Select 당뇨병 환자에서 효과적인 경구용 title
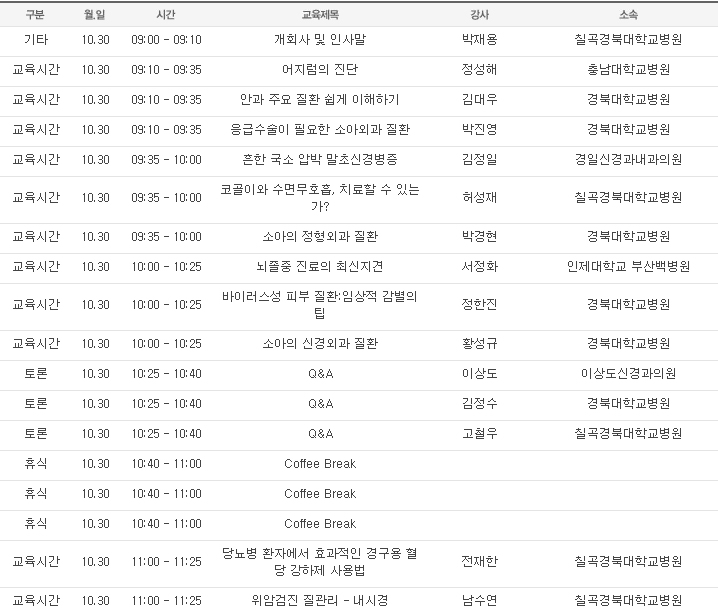 [320, 562]
